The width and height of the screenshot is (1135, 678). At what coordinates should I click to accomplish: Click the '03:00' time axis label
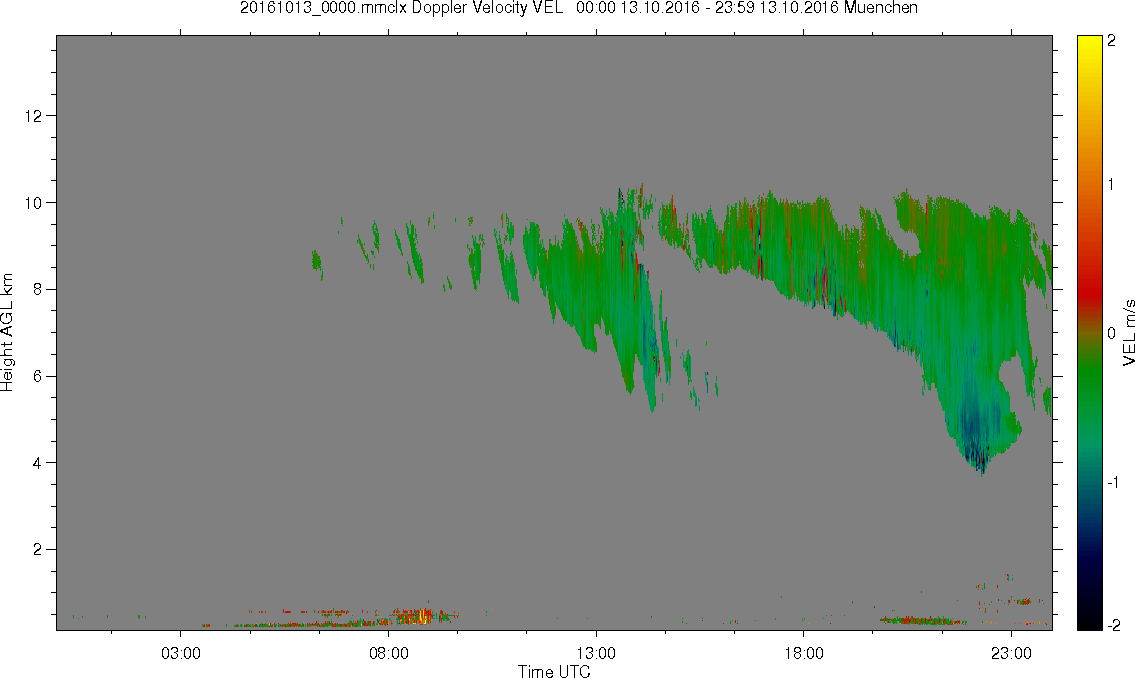pyautogui.click(x=181, y=653)
